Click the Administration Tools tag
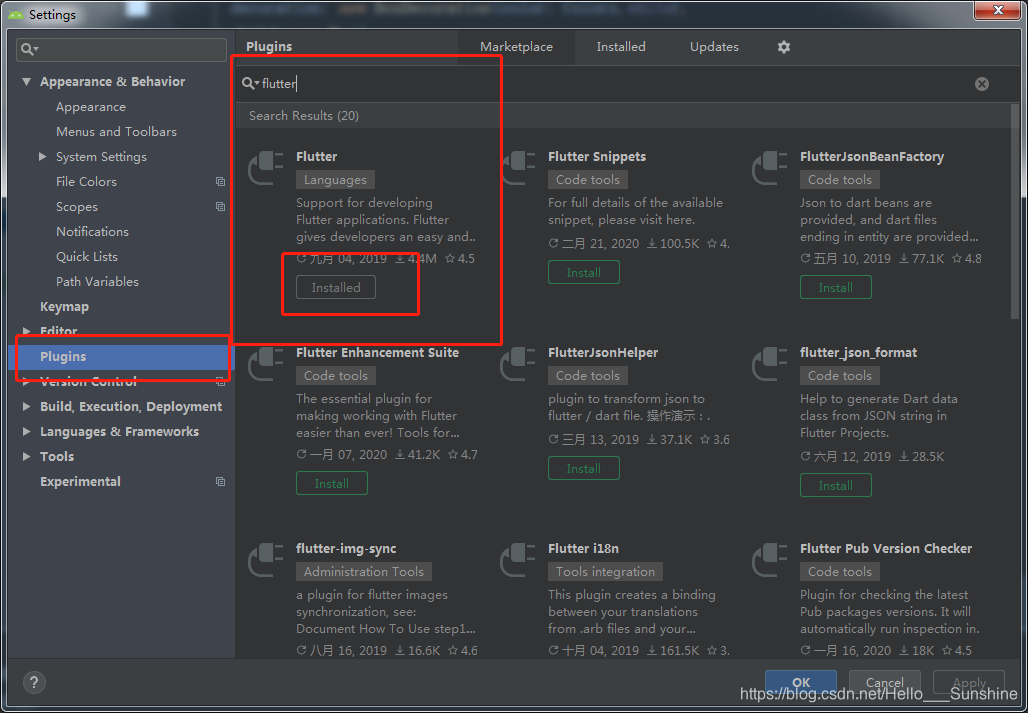This screenshot has height=713, width=1028. coord(364,571)
